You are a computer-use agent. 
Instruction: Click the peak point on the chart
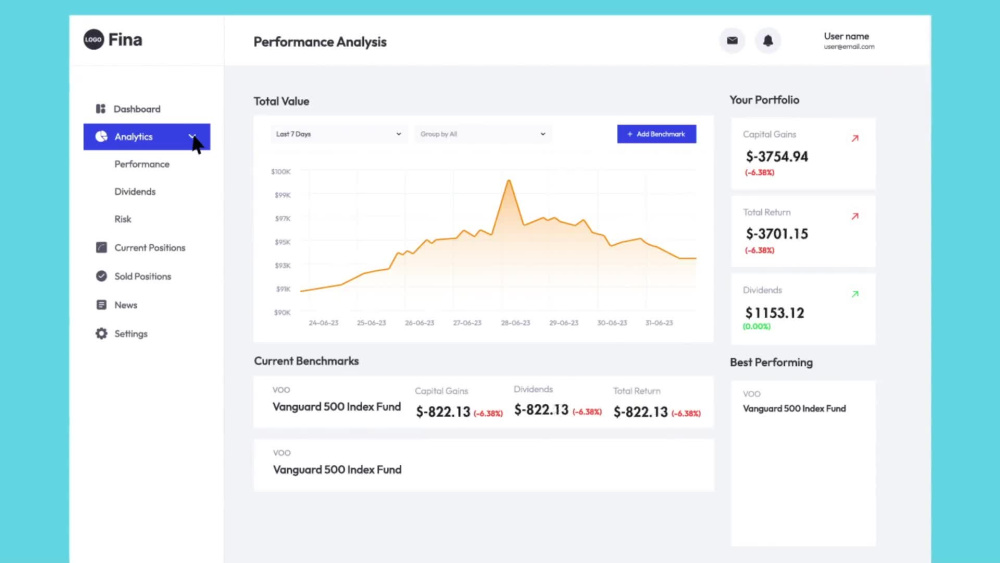coord(509,181)
